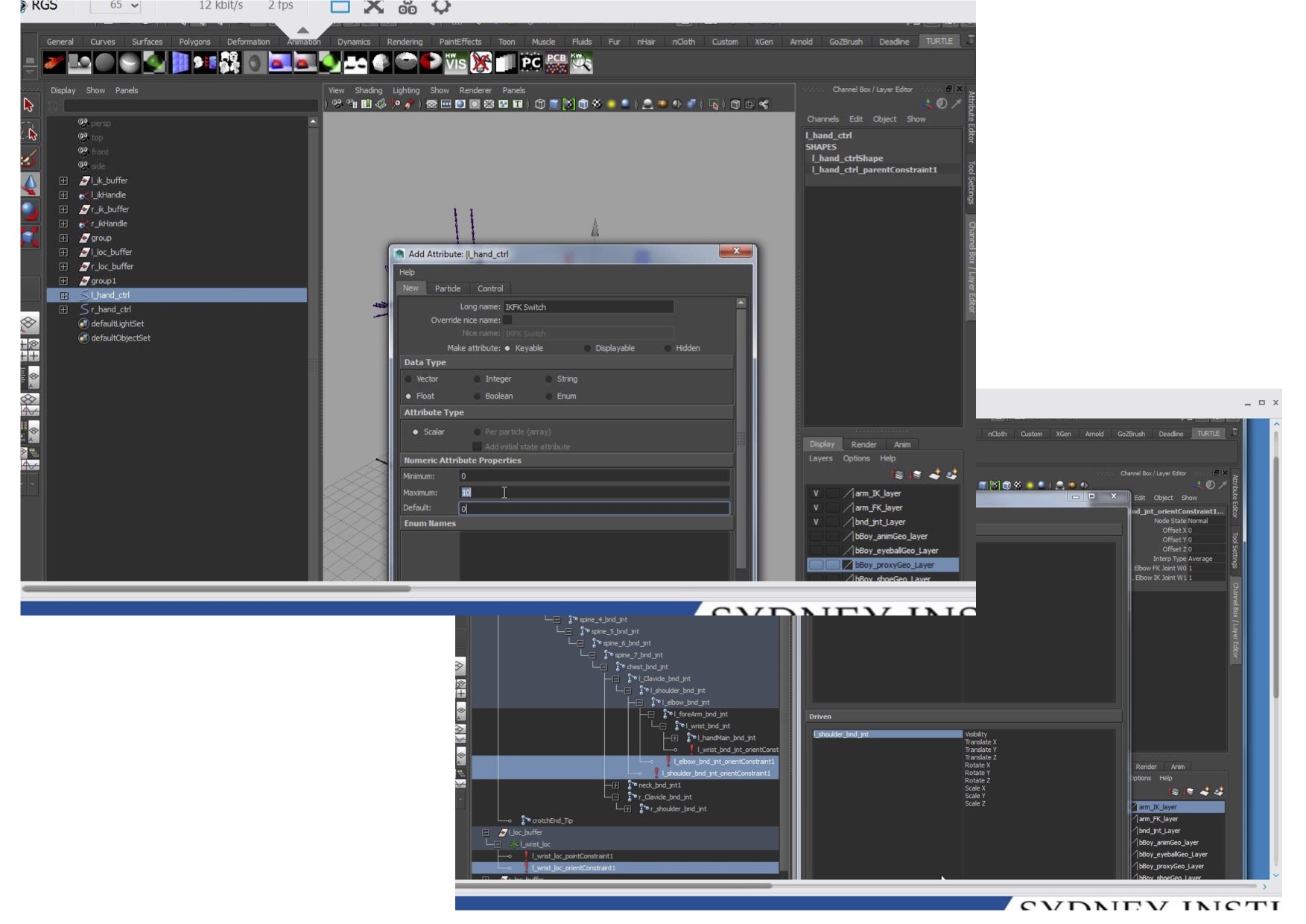Toggle visibility of arm_IK_layer
This screenshot has width=1306, height=924.
[816, 493]
